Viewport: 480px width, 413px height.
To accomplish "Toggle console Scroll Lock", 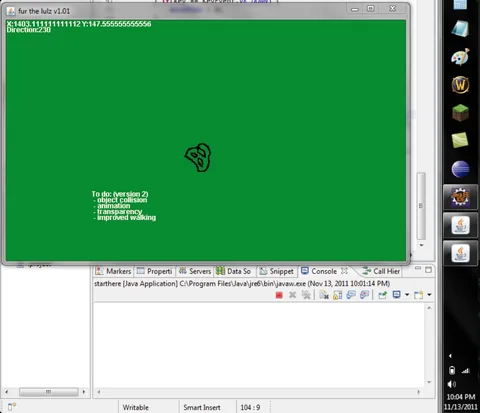I will tap(337, 295).
